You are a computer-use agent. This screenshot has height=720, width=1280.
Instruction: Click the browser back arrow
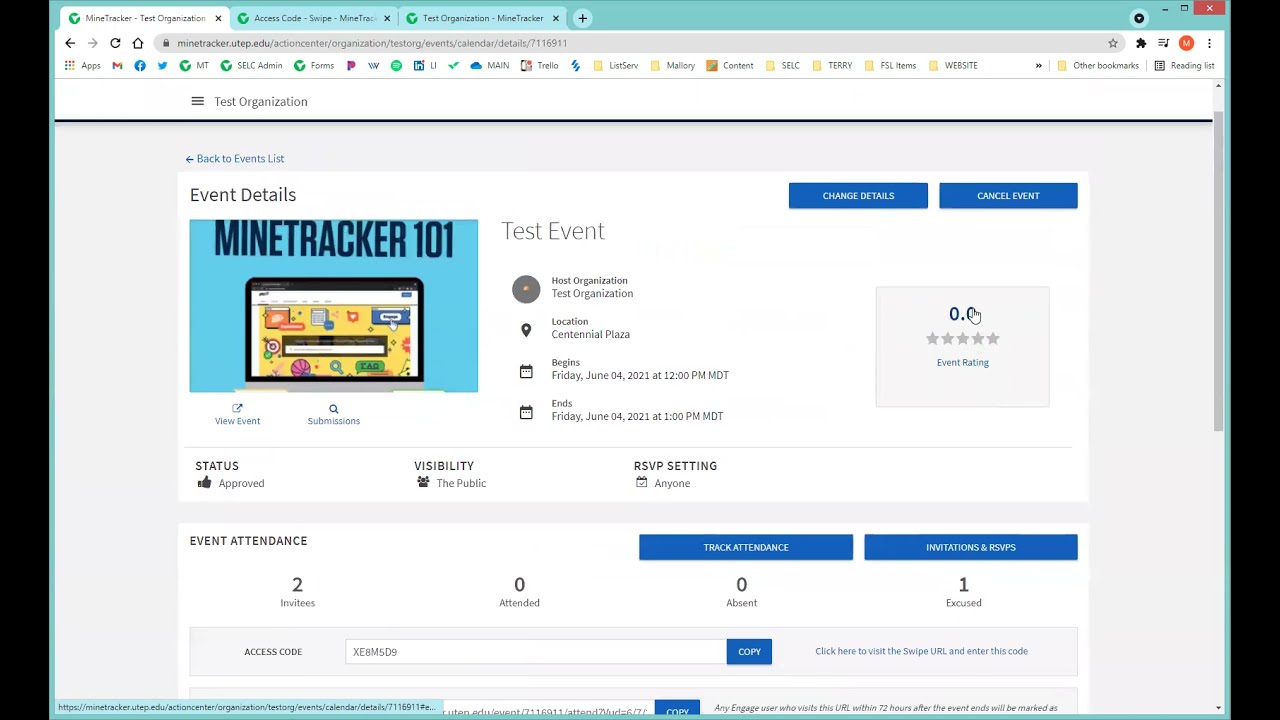tap(70, 43)
